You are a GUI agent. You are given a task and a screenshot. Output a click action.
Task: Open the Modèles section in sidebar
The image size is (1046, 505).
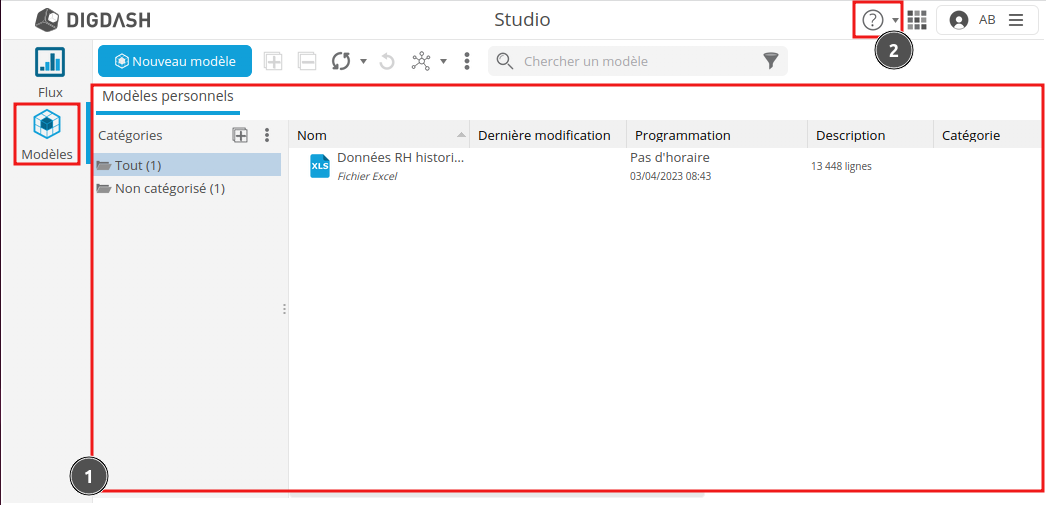[x=47, y=135]
